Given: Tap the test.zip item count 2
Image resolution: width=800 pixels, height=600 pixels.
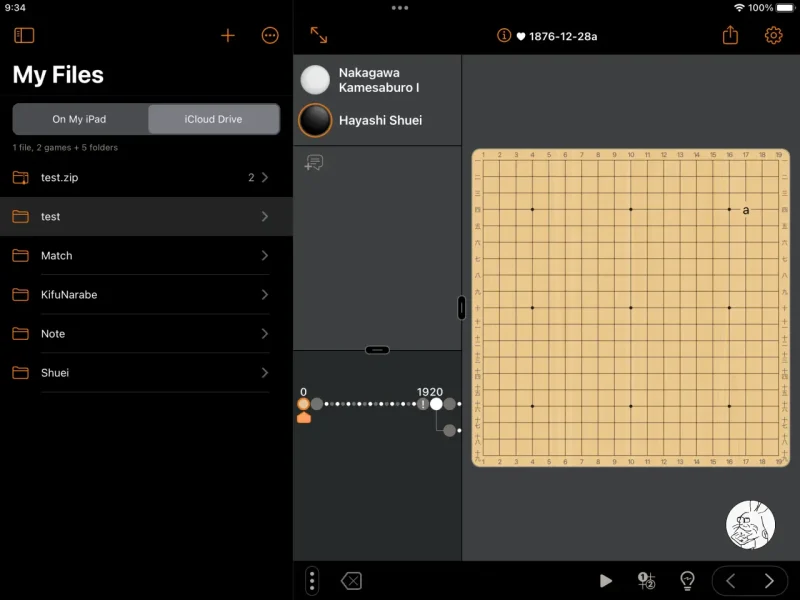Looking at the screenshot, I should pos(251,178).
